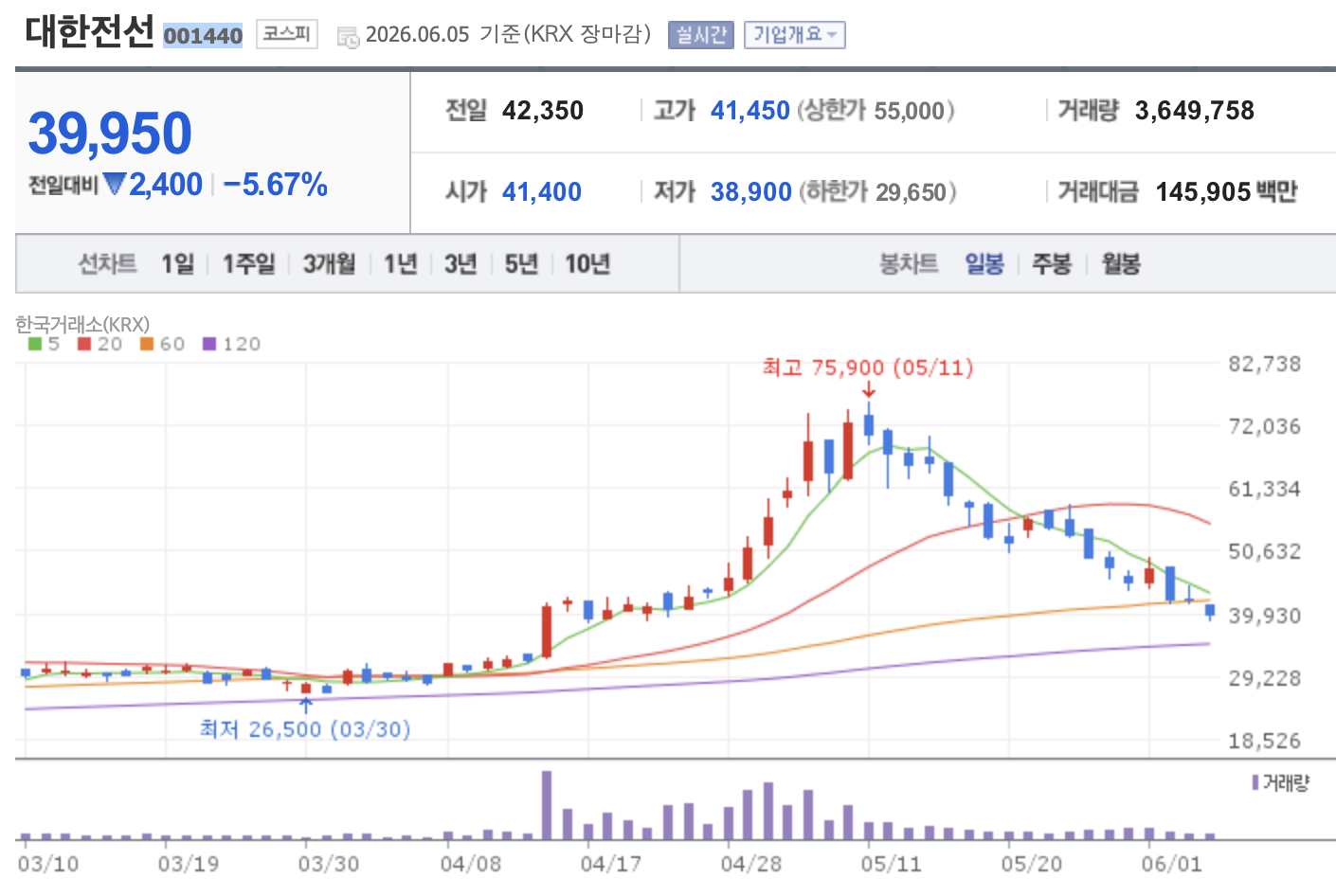Click the 50,632 price axis label
This screenshot has height=896, width=1336.
tap(1265, 551)
